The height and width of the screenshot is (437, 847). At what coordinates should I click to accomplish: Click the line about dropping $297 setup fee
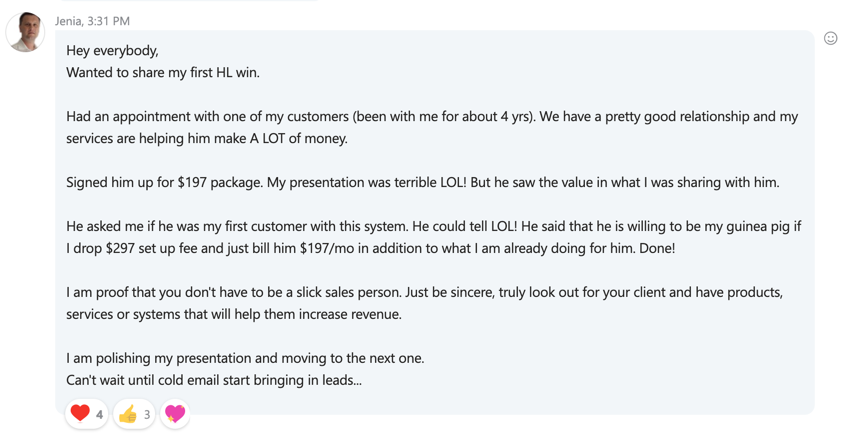click(x=370, y=248)
